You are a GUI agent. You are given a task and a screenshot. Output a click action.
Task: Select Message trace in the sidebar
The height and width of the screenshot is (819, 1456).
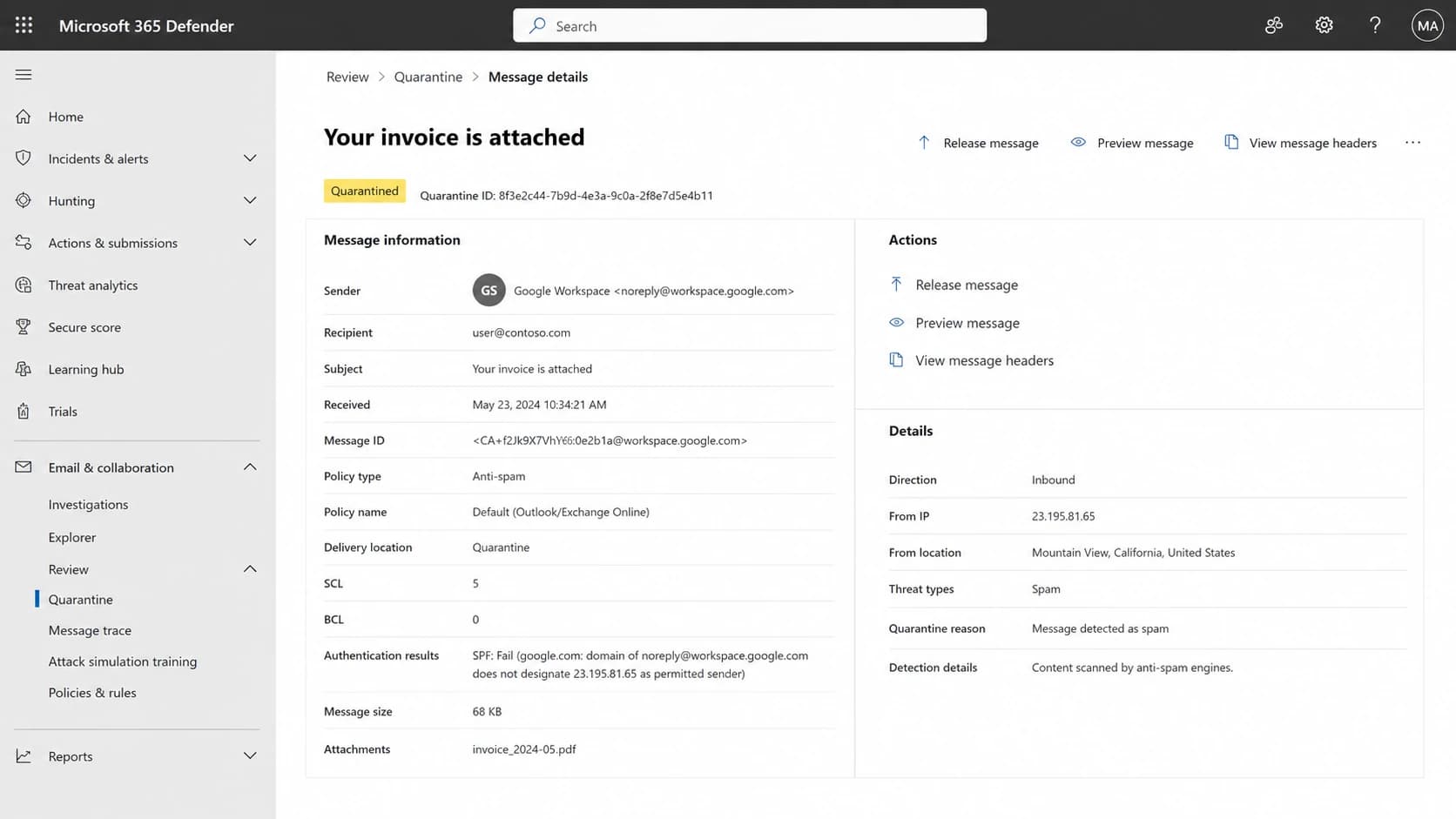90,630
